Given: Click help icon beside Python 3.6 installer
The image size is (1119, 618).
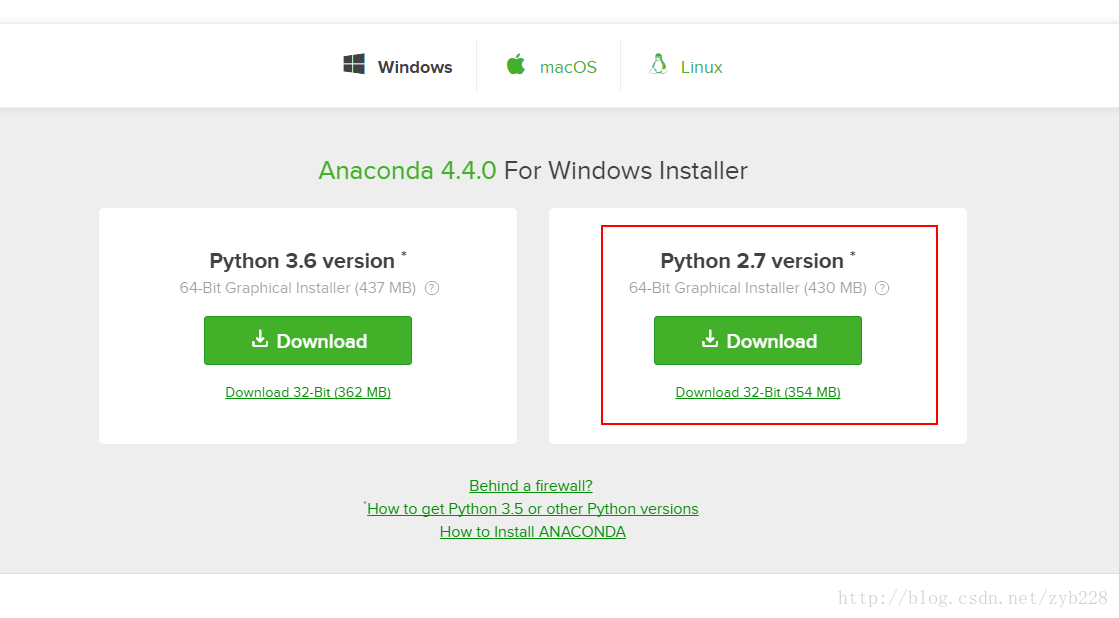Looking at the screenshot, I should pos(432,288).
